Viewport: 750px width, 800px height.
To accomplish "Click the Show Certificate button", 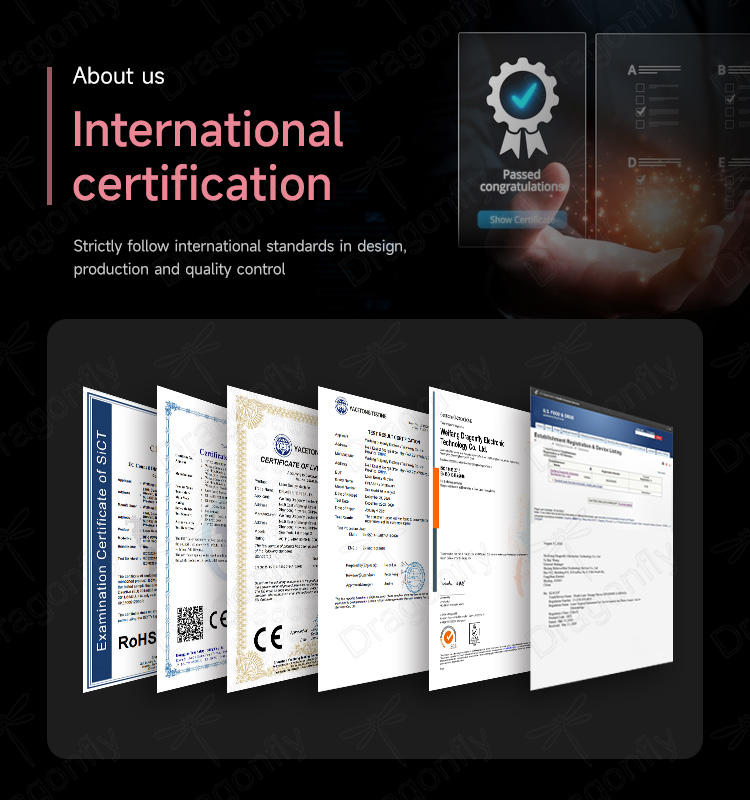I will click(x=521, y=219).
